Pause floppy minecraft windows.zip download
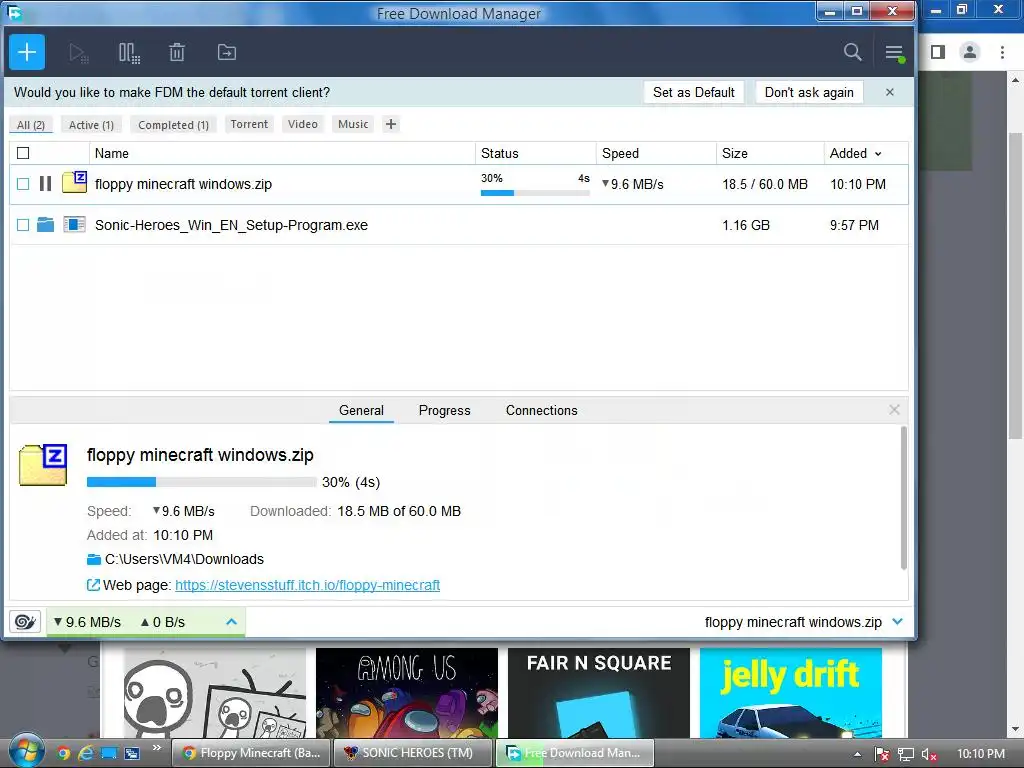 (x=45, y=184)
